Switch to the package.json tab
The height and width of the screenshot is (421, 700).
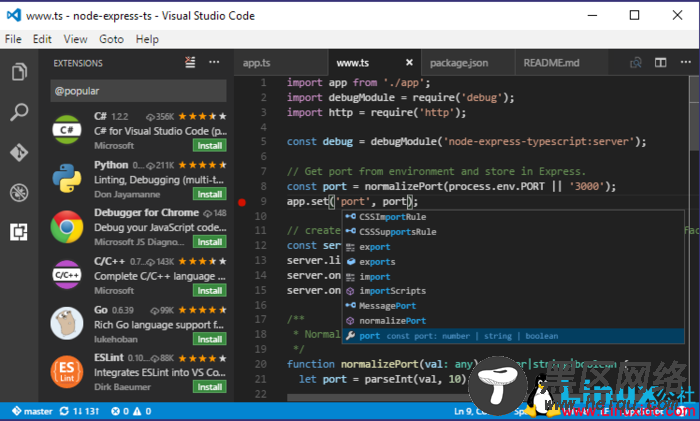468,63
